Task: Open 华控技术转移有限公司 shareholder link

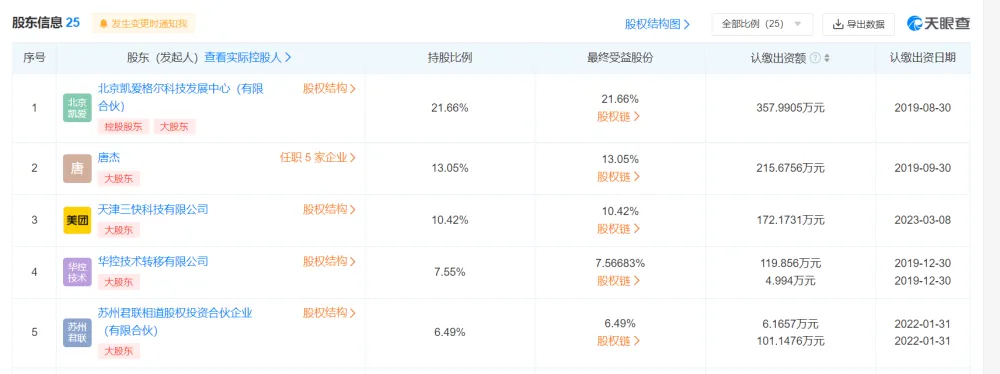Action: pos(153,262)
